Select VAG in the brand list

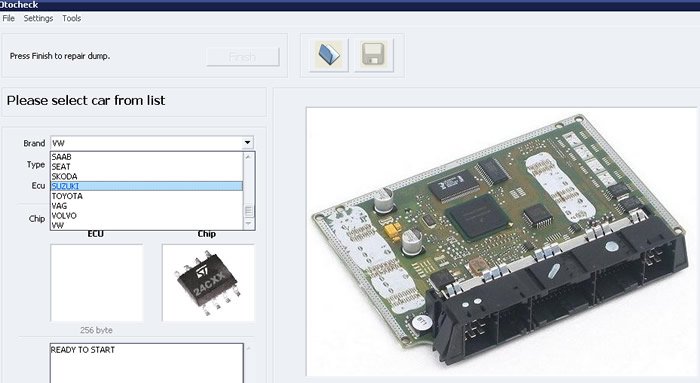tap(147, 206)
